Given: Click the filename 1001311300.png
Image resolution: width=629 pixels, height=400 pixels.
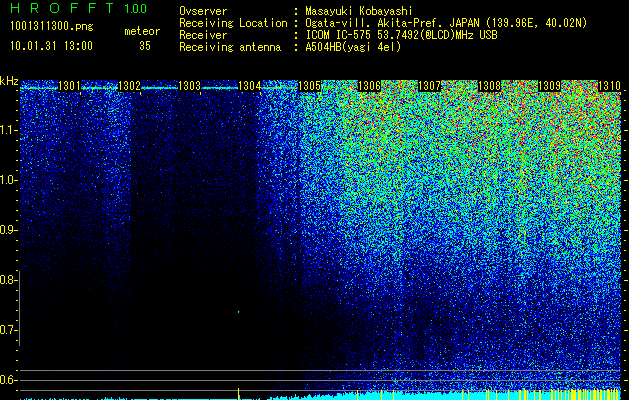Looking at the screenshot, I should pyautogui.click(x=52, y=27).
